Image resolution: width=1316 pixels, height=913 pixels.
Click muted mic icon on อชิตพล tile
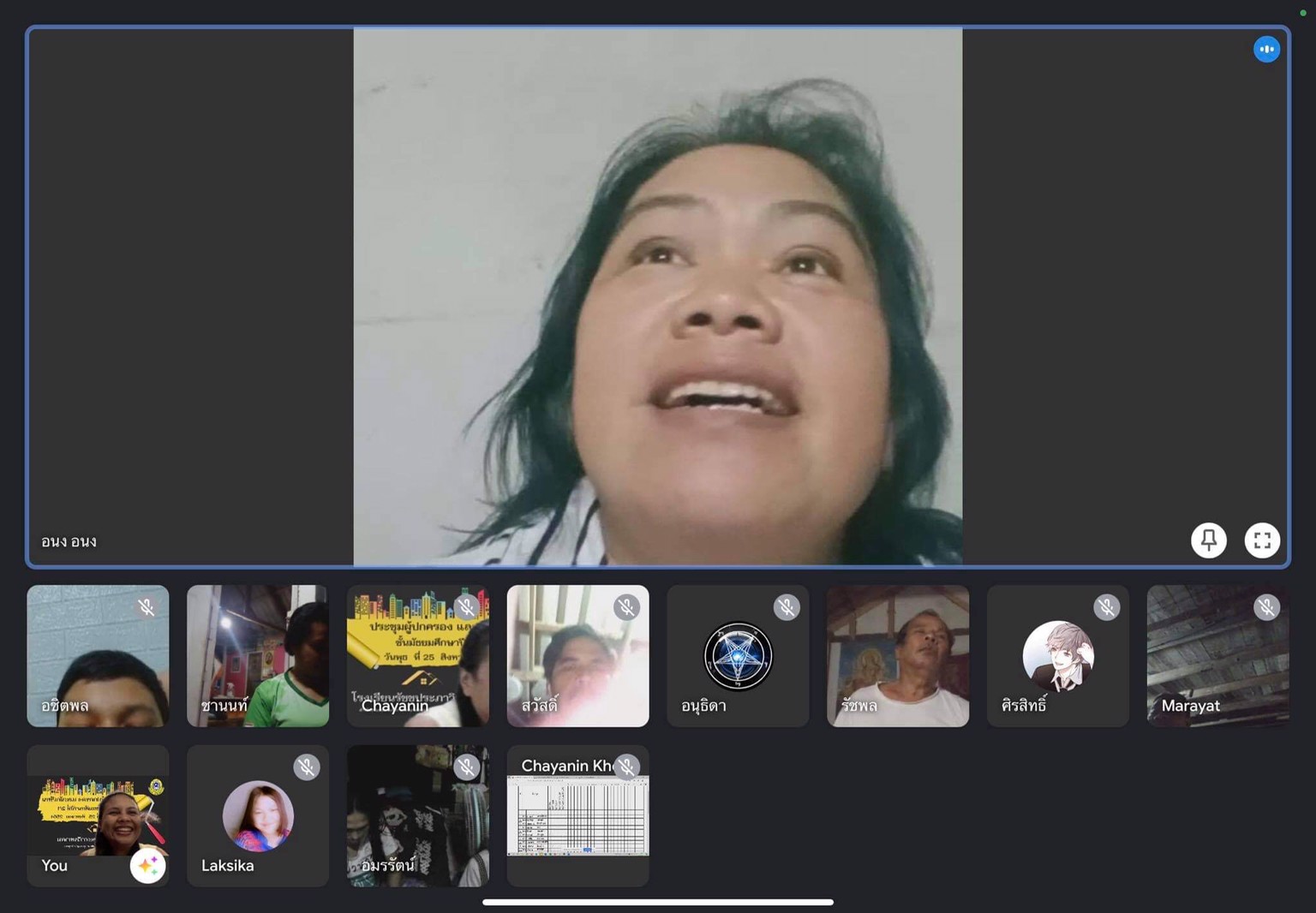(x=147, y=608)
